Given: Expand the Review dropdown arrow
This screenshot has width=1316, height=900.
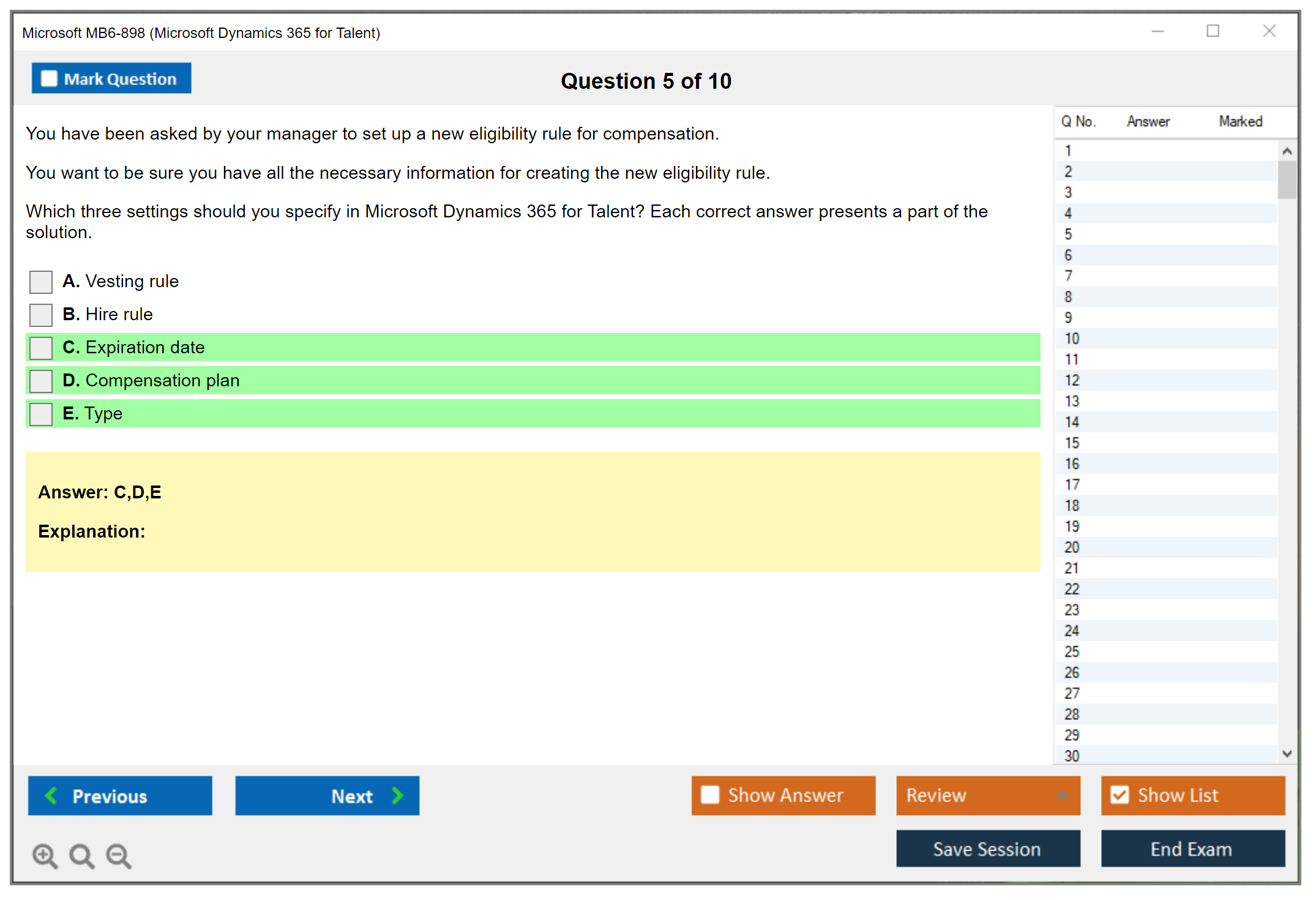Looking at the screenshot, I should pyautogui.click(x=1062, y=795).
